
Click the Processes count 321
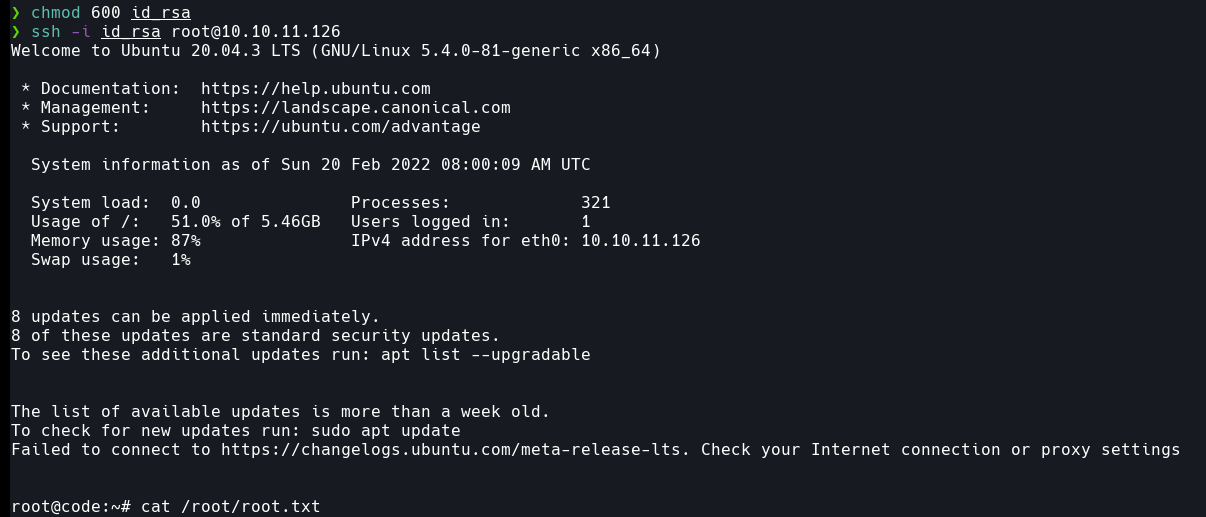tap(595, 203)
